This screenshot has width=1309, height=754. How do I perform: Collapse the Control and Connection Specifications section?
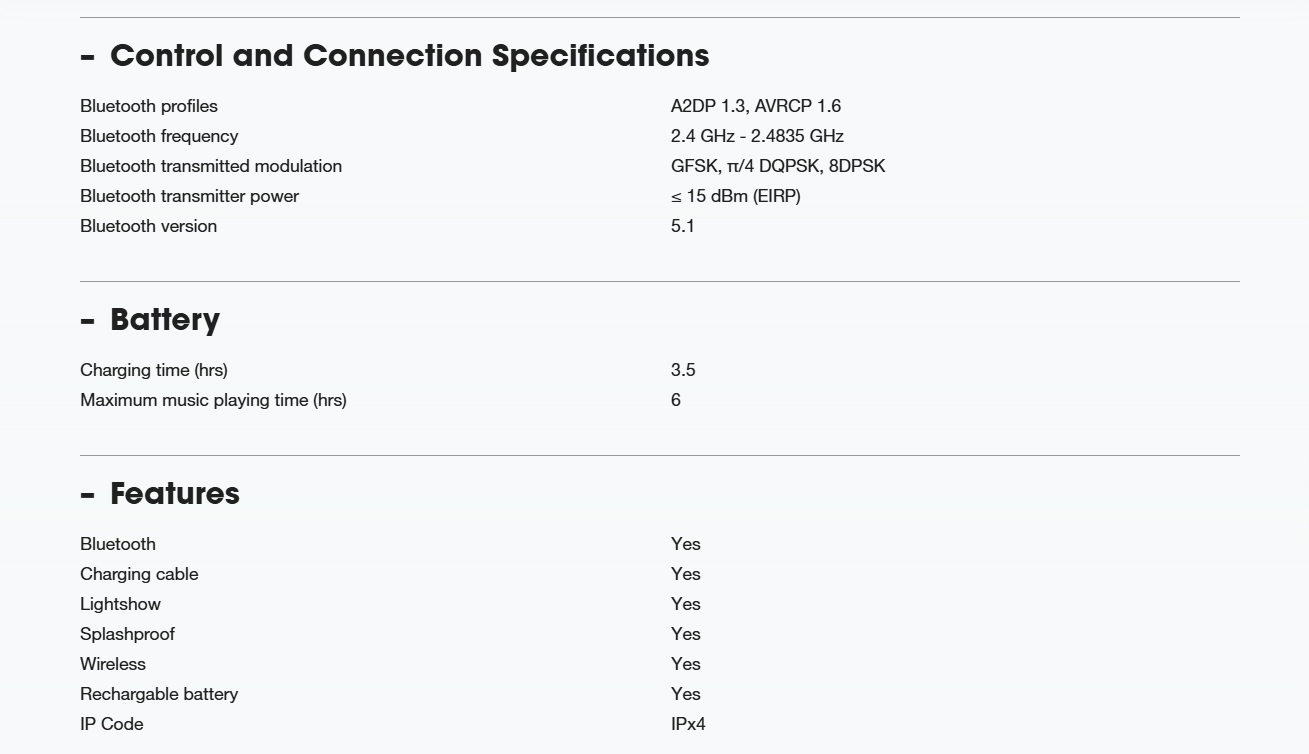(x=395, y=55)
